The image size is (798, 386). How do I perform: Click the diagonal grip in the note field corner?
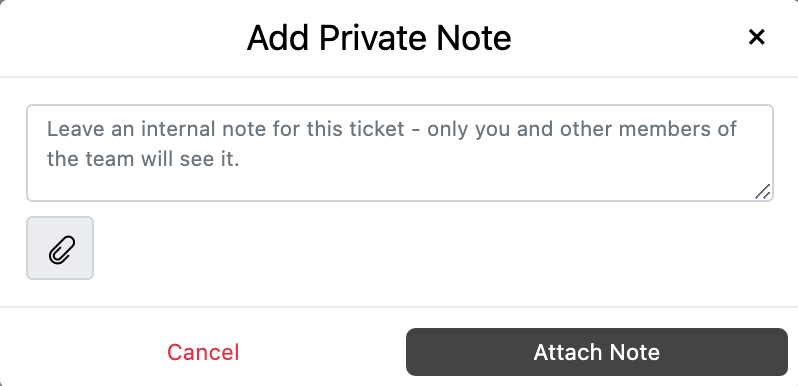click(x=762, y=191)
